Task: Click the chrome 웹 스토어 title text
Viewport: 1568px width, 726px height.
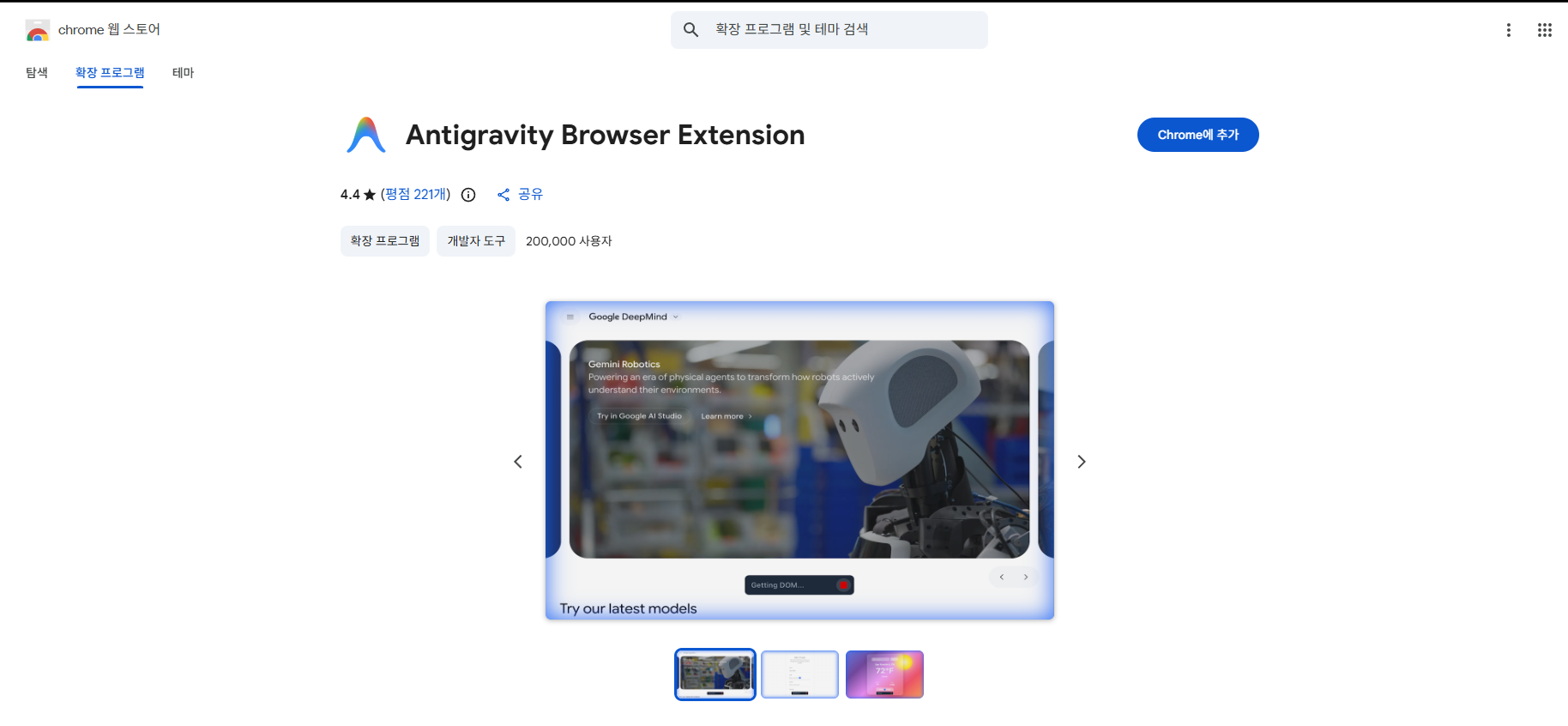Action: [109, 30]
